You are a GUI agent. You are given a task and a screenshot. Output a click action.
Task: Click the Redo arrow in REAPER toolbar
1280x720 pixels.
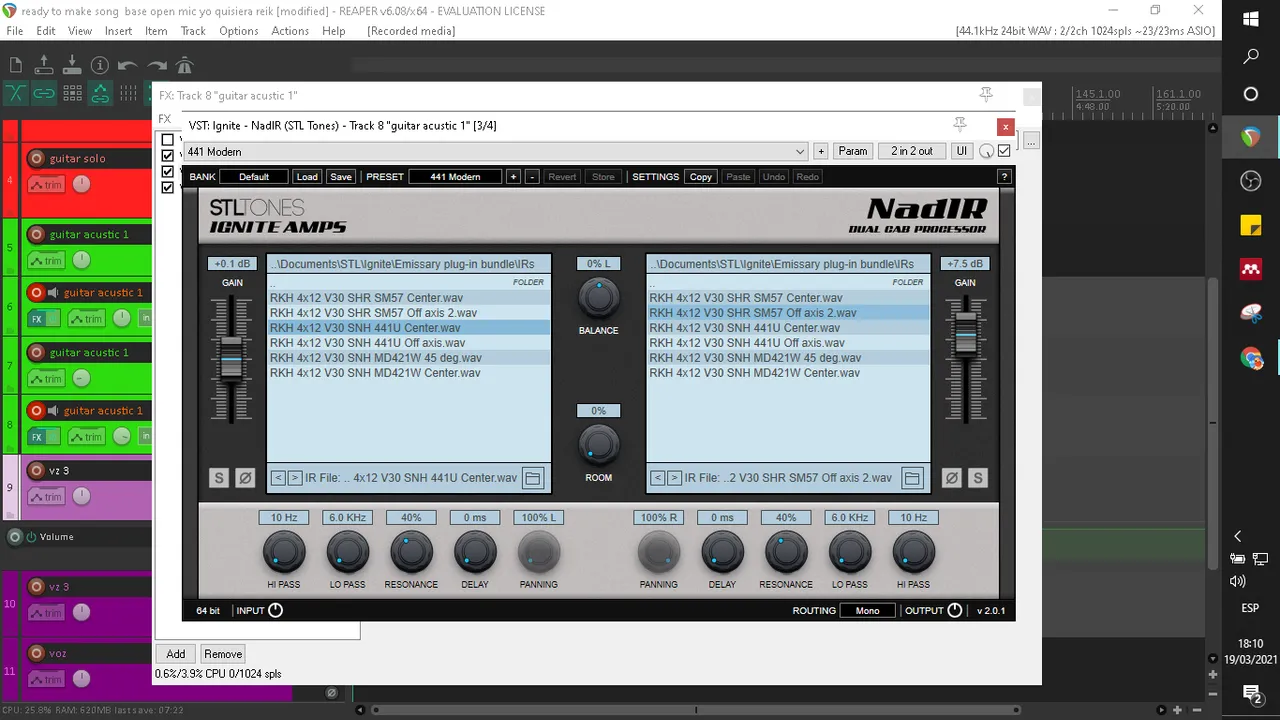(157, 65)
